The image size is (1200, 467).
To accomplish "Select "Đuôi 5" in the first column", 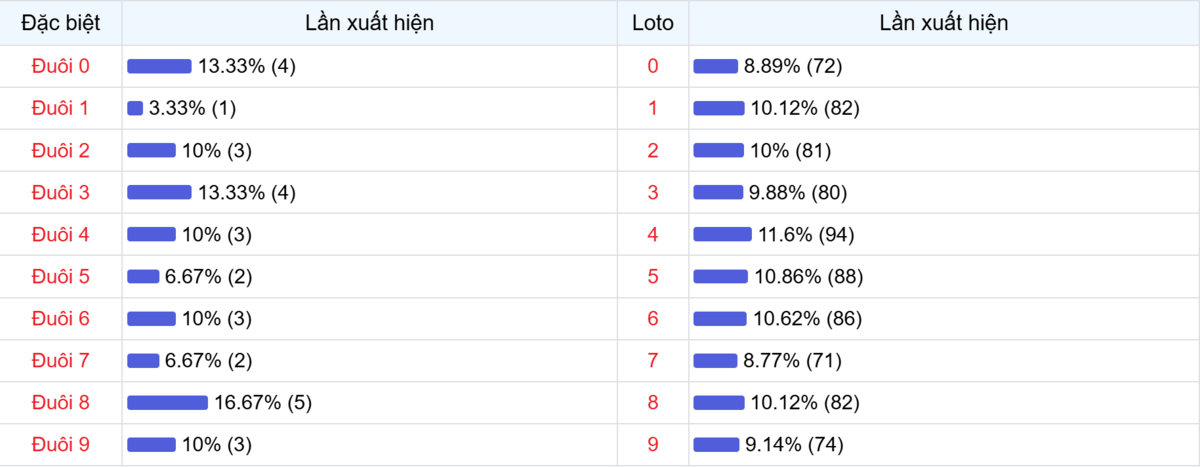I will click(61, 276).
